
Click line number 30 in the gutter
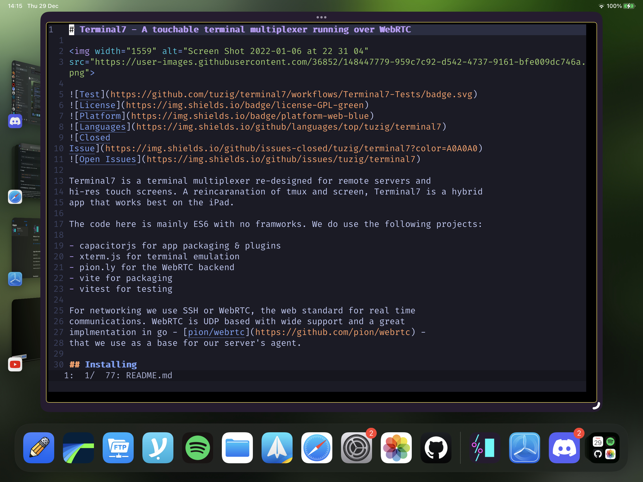click(x=59, y=364)
